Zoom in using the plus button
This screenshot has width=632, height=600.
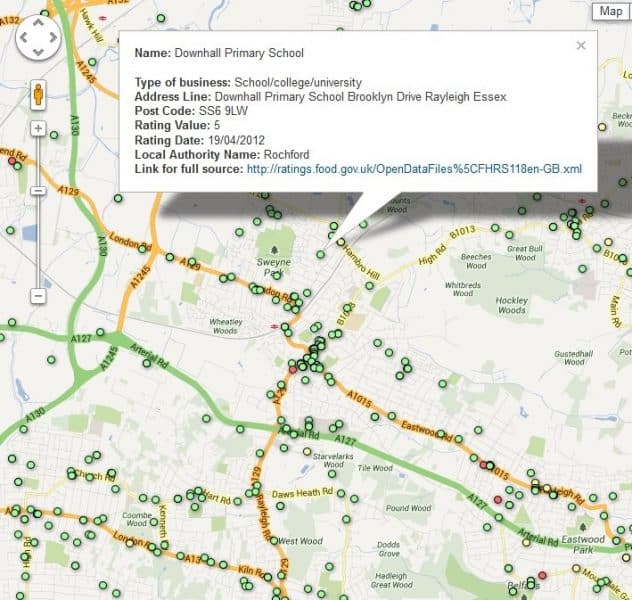pos(38,129)
